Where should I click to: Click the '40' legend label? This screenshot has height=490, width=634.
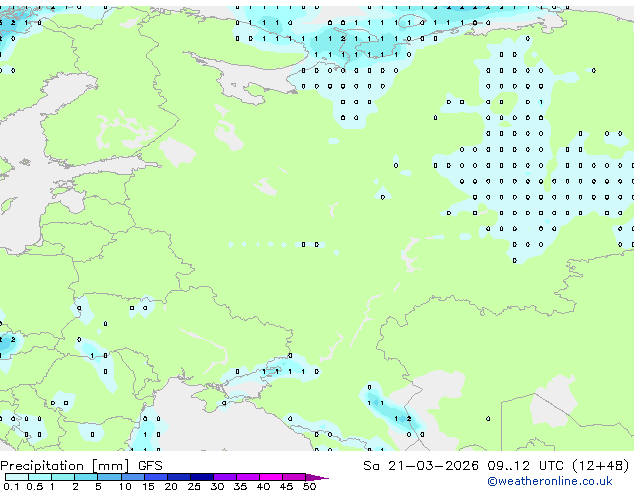point(263,486)
